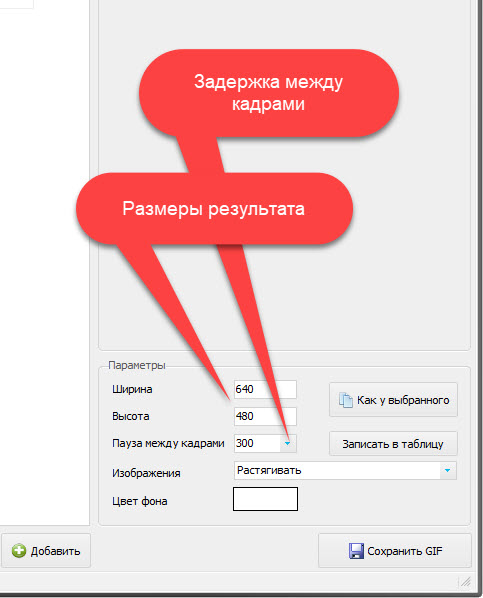Click the floppy disk icon on Сохранить GIF

356,551
